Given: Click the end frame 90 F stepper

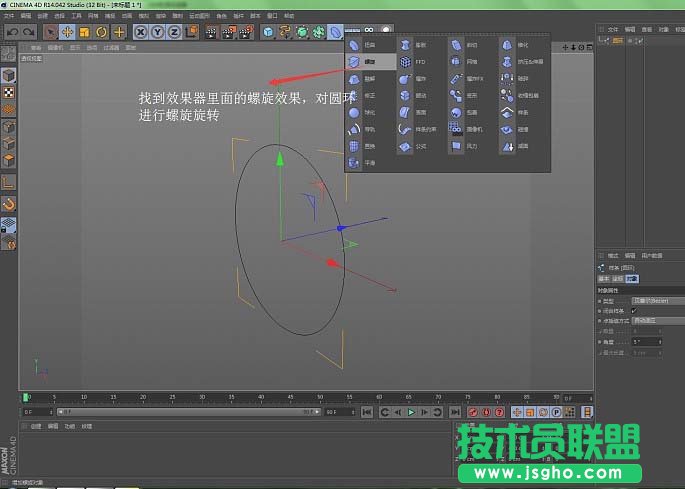Looking at the screenshot, I should click(353, 412).
